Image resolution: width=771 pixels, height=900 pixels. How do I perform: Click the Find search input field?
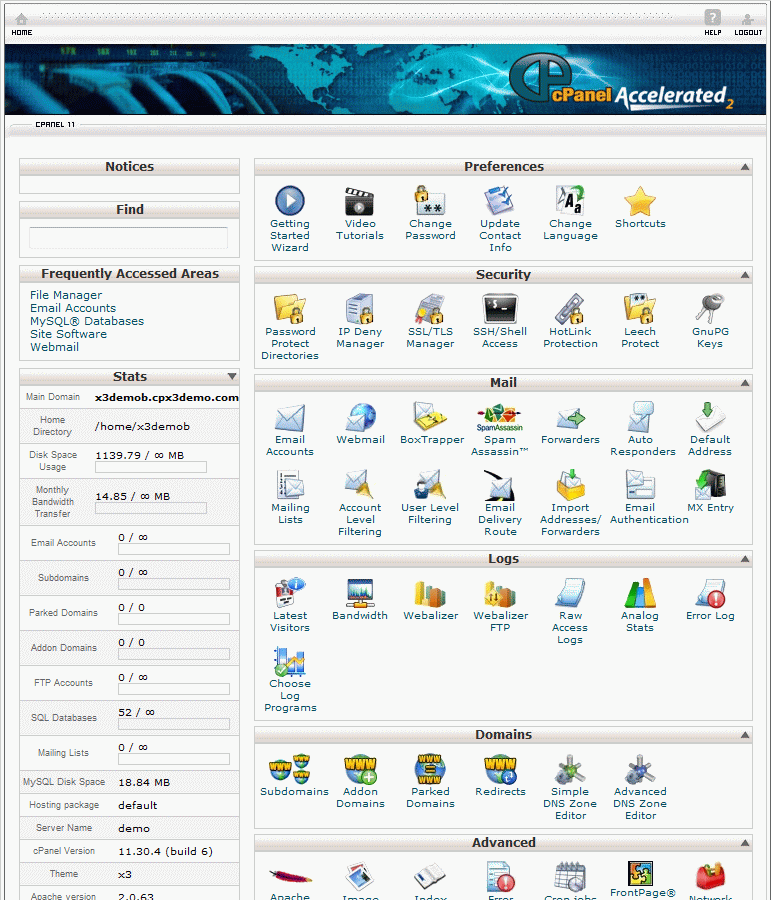pos(129,238)
